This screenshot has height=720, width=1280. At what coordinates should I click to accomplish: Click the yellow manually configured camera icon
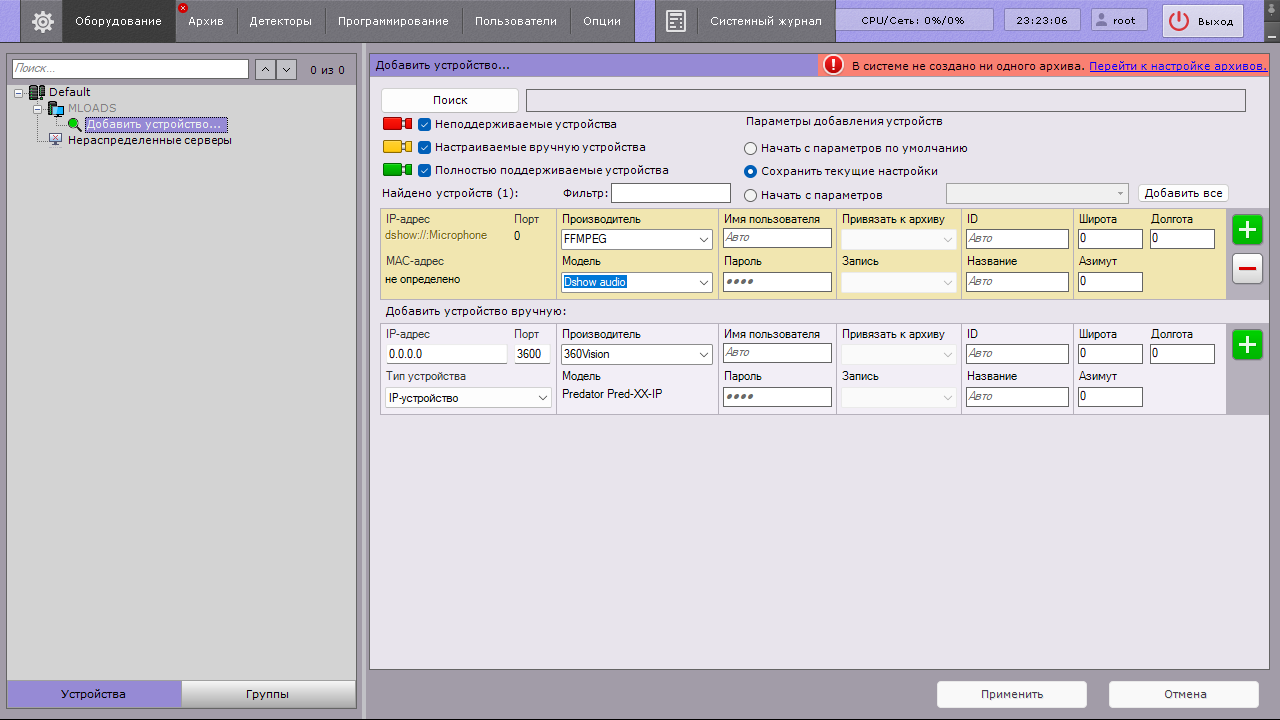click(x=397, y=147)
